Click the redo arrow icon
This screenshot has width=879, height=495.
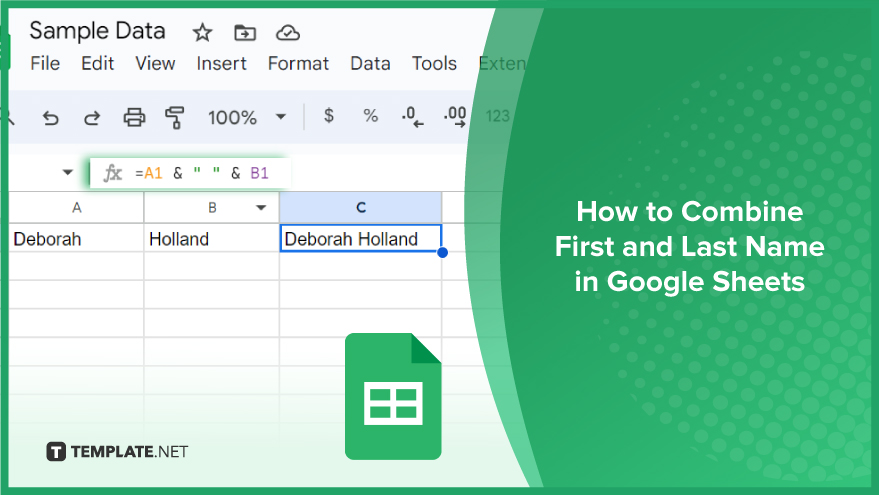click(x=92, y=118)
